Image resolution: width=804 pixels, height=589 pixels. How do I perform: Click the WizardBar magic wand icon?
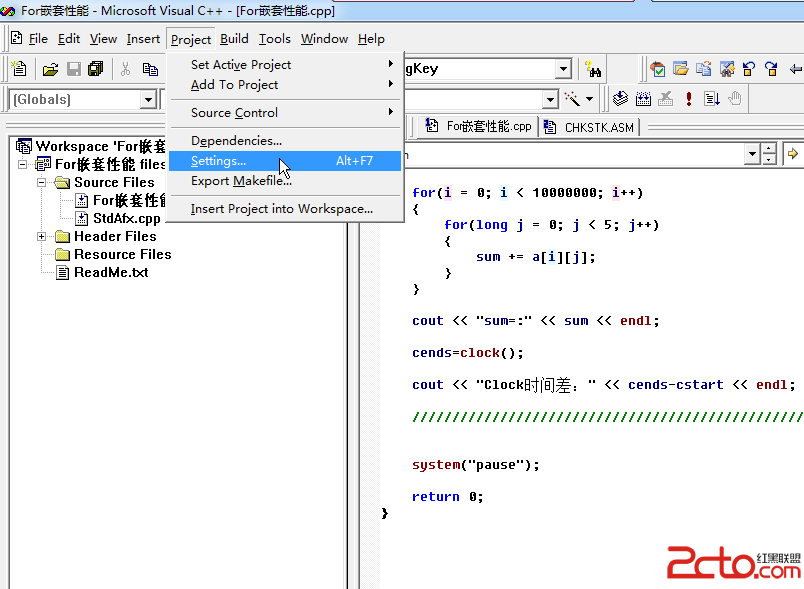point(572,98)
